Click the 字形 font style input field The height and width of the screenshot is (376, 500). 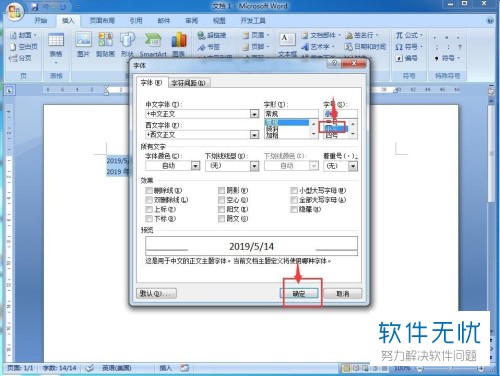[x=291, y=114]
